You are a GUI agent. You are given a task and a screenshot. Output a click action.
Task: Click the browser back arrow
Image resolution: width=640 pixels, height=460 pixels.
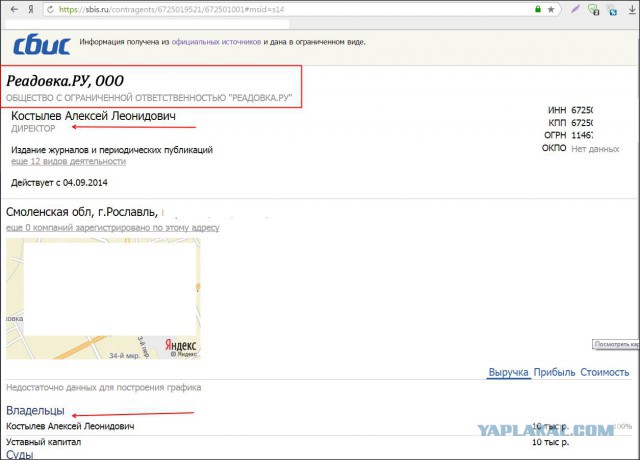coord(14,9)
